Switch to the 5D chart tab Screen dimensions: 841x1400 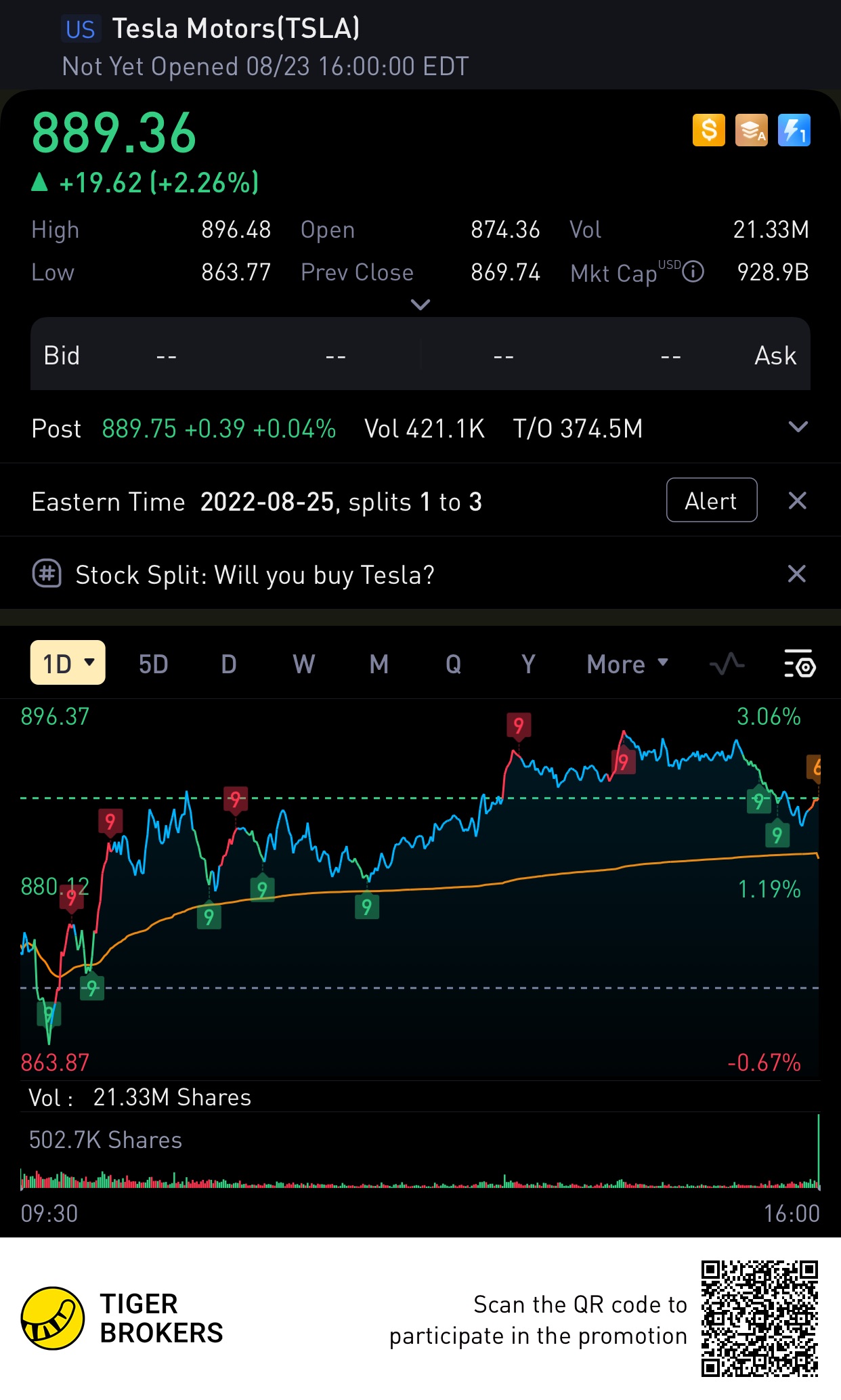tap(154, 664)
